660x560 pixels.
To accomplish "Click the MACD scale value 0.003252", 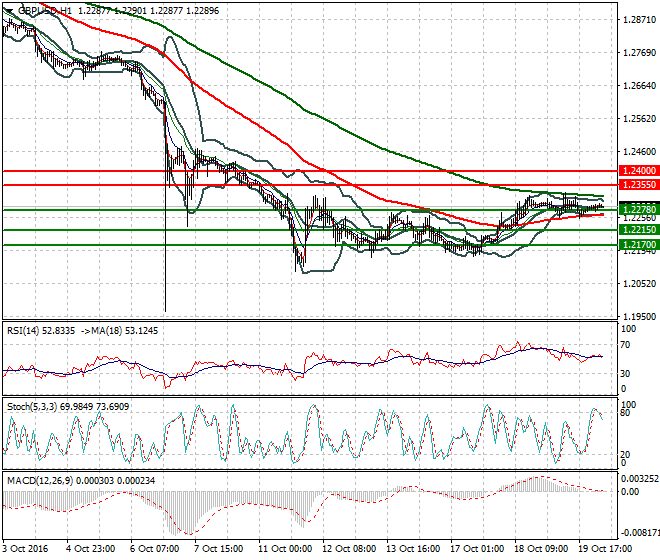I will click(640, 479).
